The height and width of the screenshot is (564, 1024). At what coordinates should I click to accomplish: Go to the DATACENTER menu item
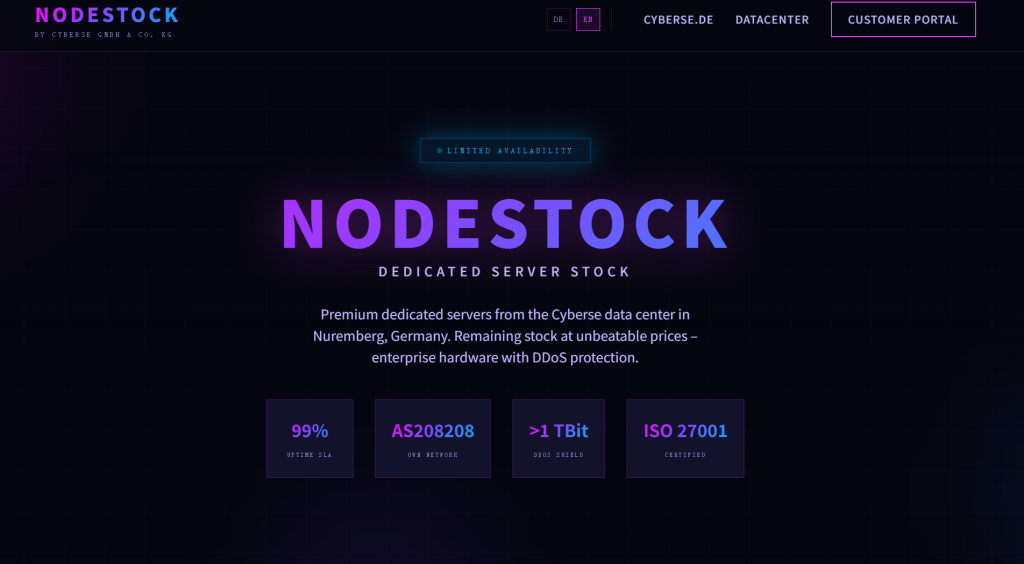tap(772, 19)
